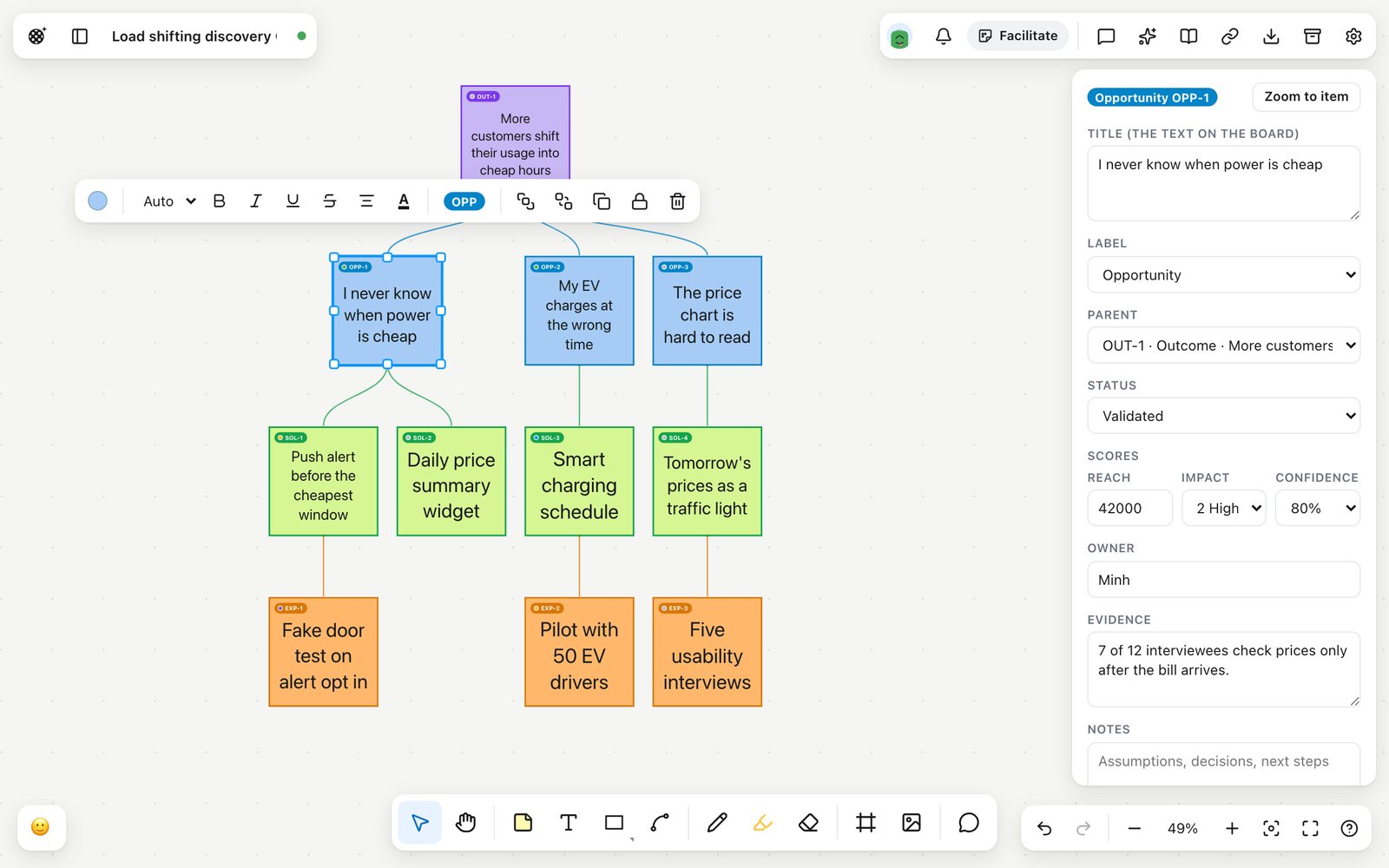Viewport: 1389px width, 868px height.
Task: Select the pen drawing tool
Action: pyautogui.click(x=717, y=823)
